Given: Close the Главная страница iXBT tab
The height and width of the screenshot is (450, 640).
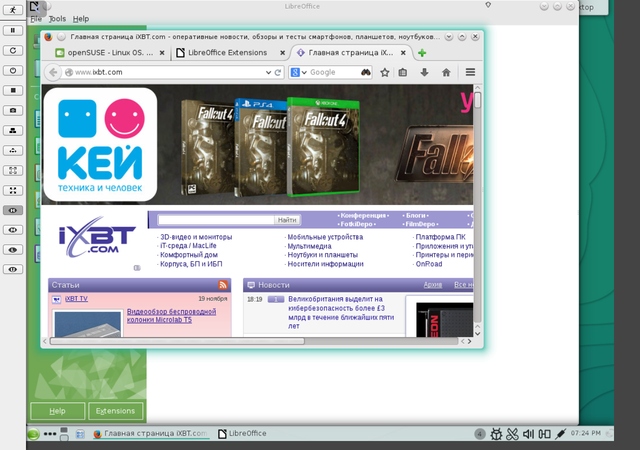Looking at the screenshot, I should 403,53.
